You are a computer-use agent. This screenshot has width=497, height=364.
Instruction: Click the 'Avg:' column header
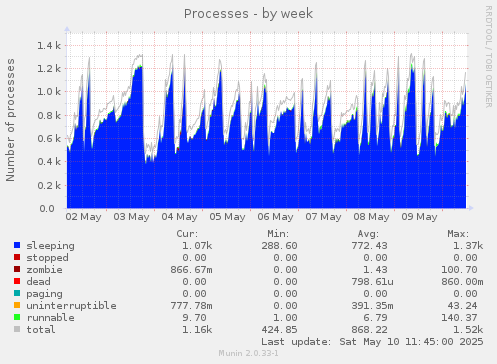tap(368, 234)
